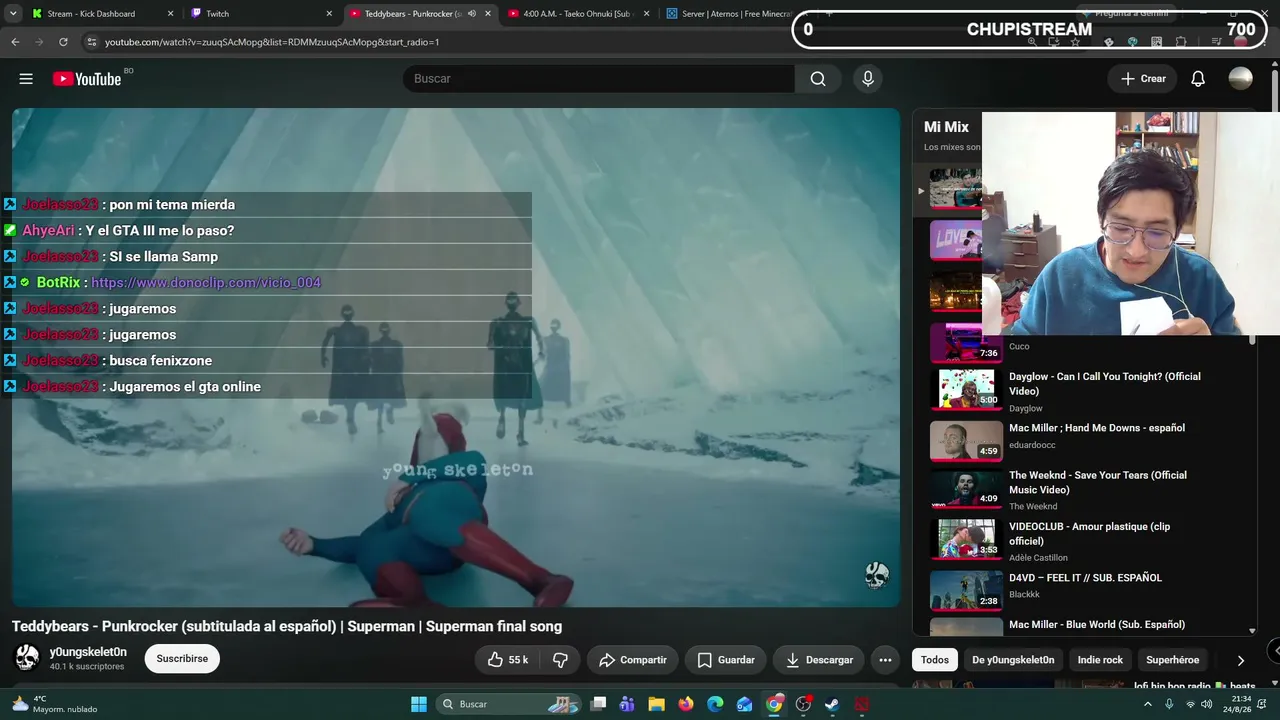The image size is (1280, 720).
Task: Open the browser tab search dropdown
Action: point(13,14)
